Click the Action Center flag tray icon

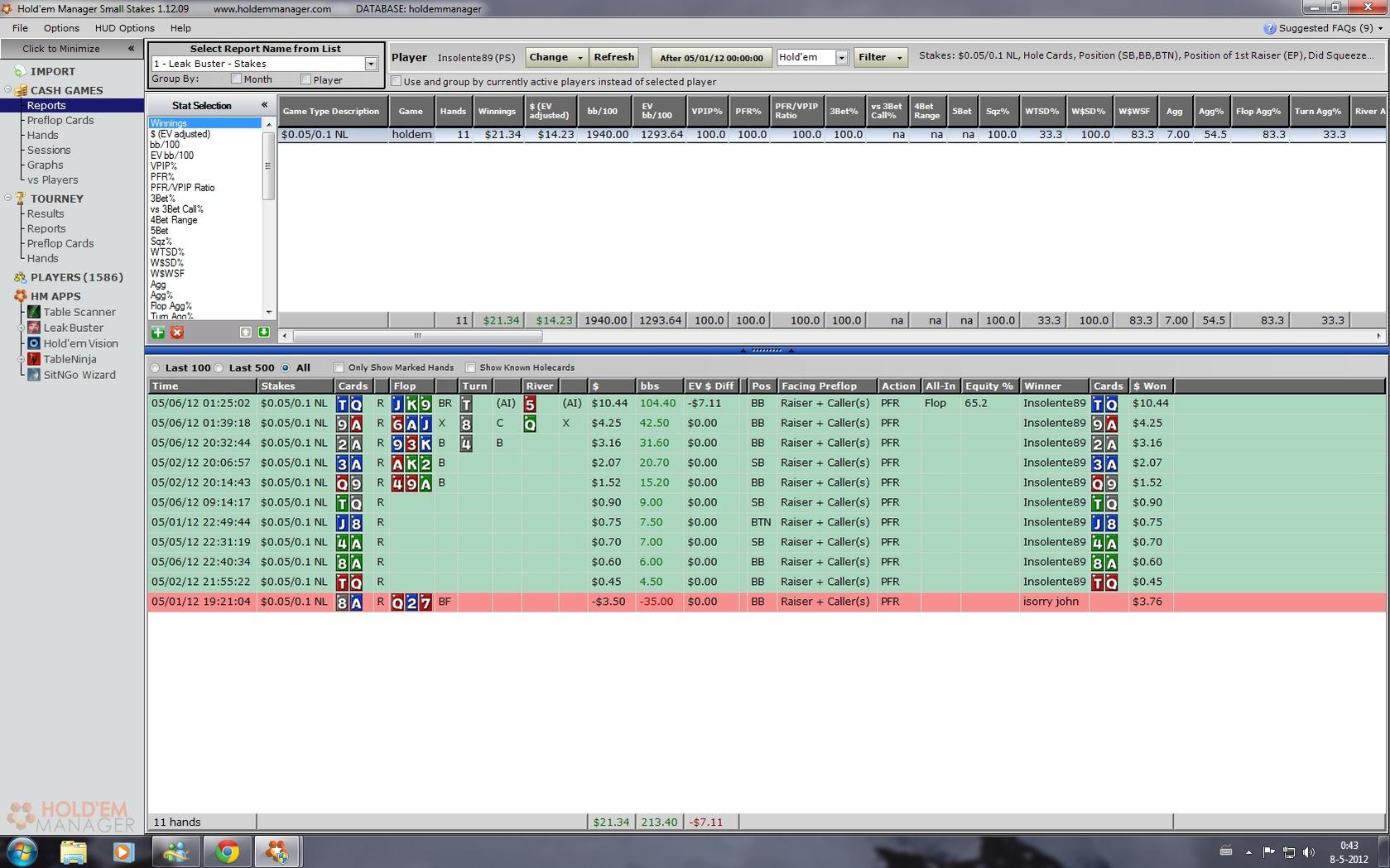(x=1268, y=851)
